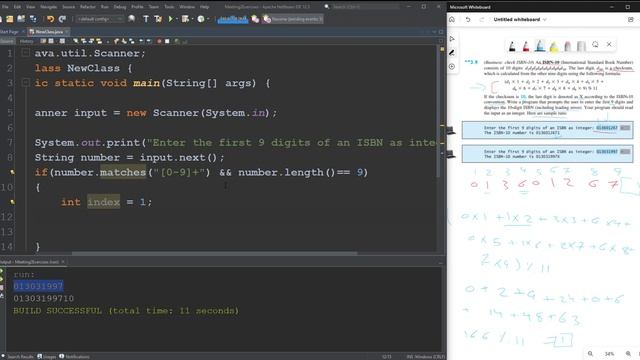The height and width of the screenshot is (360, 640).
Task: Select the eraser tool in Whiteboard
Action: [x=568, y=47]
